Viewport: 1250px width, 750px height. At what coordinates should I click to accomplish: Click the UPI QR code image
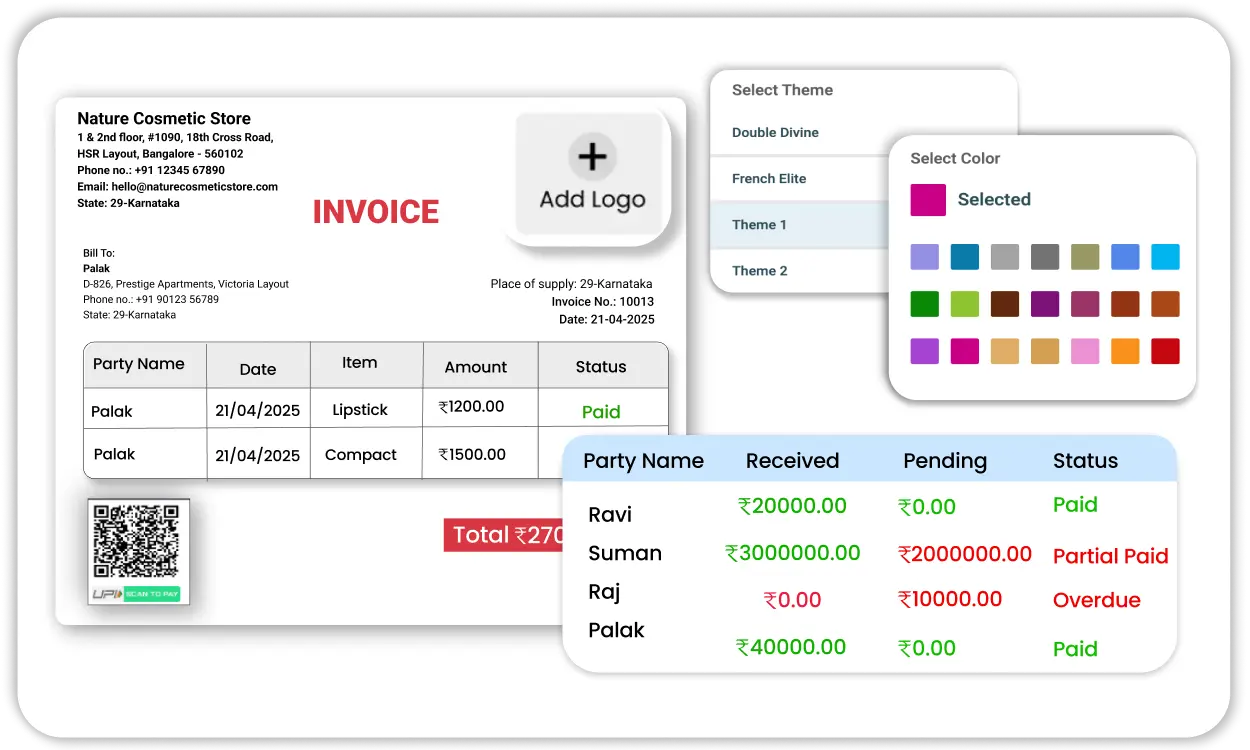(x=136, y=541)
